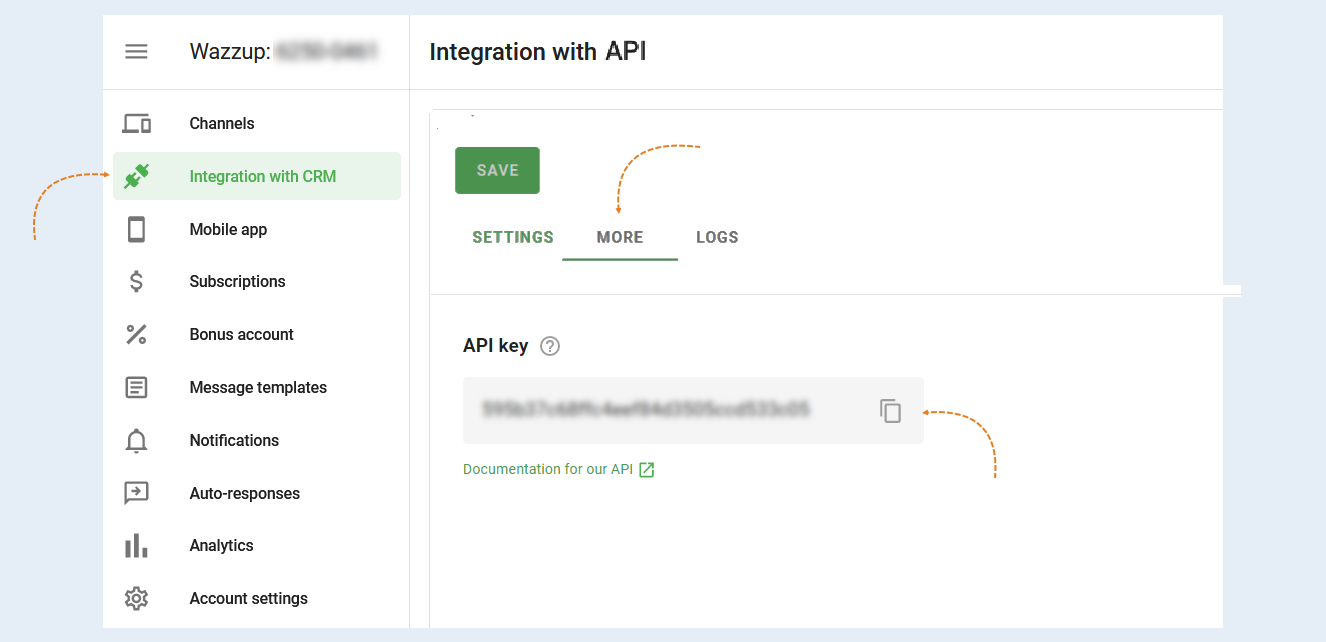1326x642 pixels.
Task: Click the green SAVE button
Action: point(497,170)
